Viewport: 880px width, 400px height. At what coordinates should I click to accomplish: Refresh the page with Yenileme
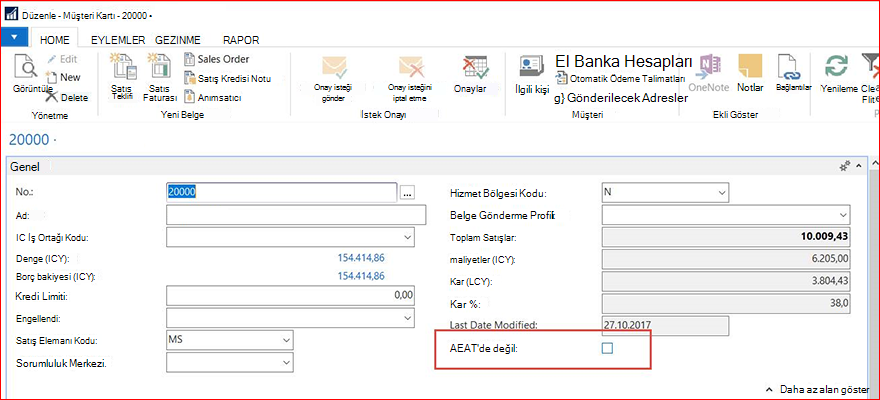click(836, 67)
